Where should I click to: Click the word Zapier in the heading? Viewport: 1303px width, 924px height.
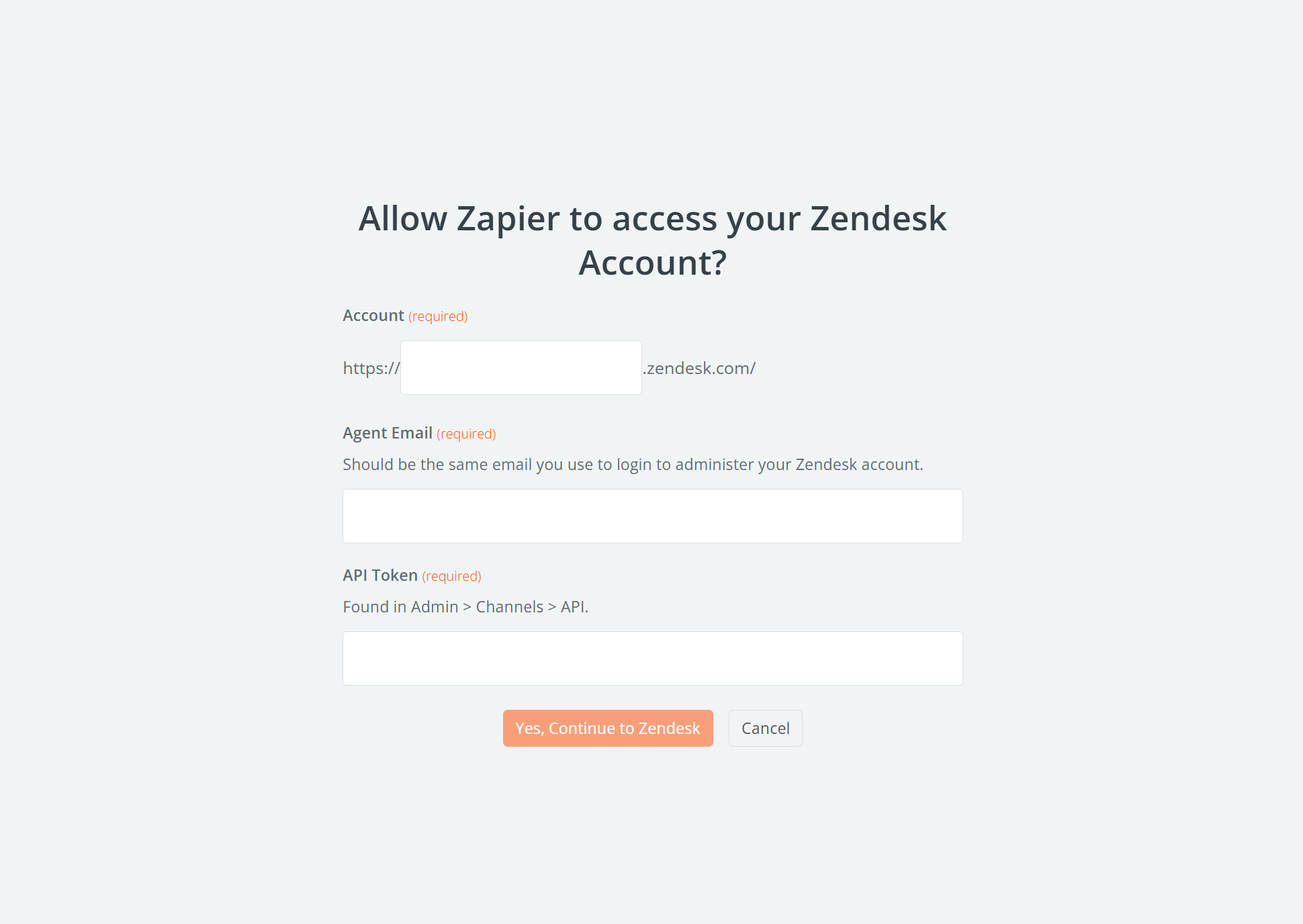click(x=508, y=219)
